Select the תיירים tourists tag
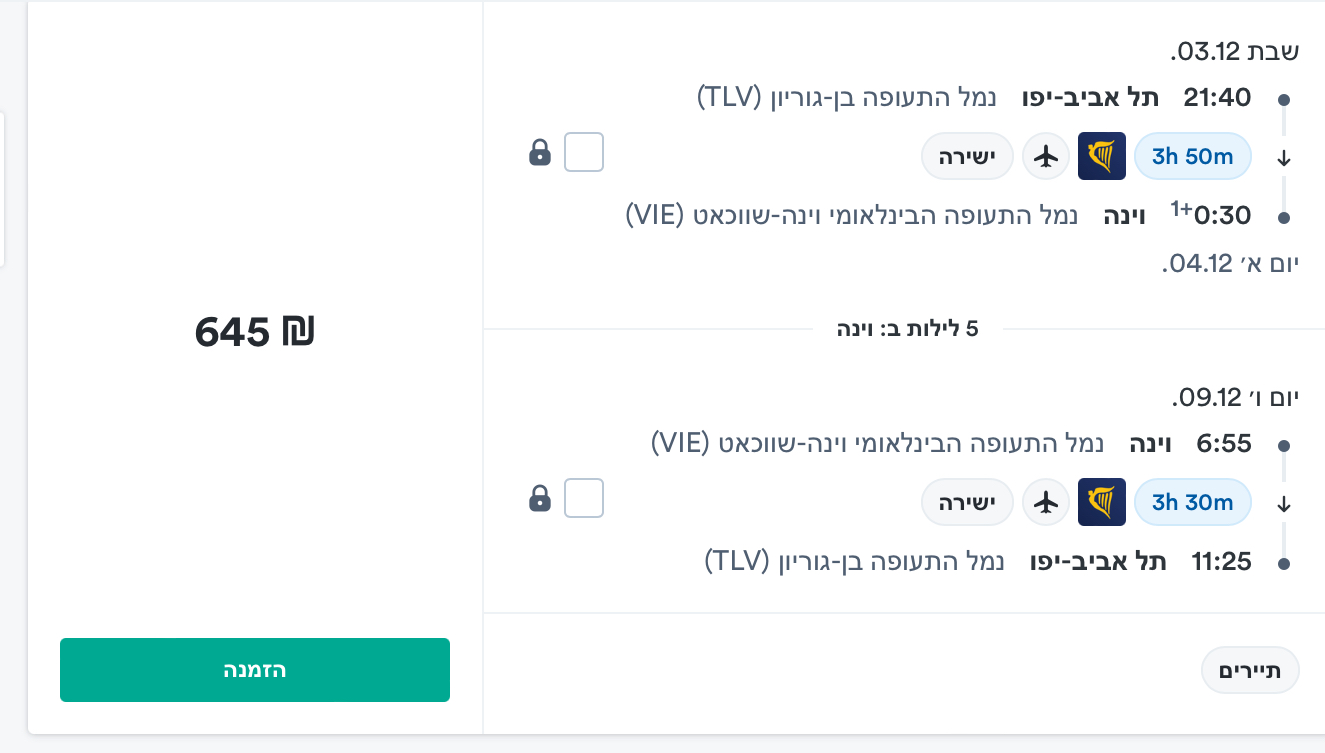This screenshot has height=753, width=1325. point(1250,670)
